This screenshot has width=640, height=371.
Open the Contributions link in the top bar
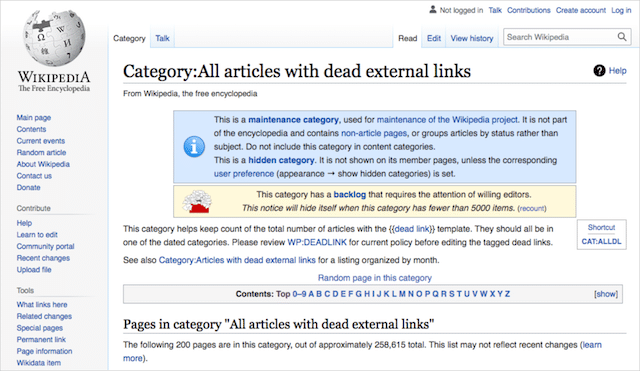click(529, 10)
